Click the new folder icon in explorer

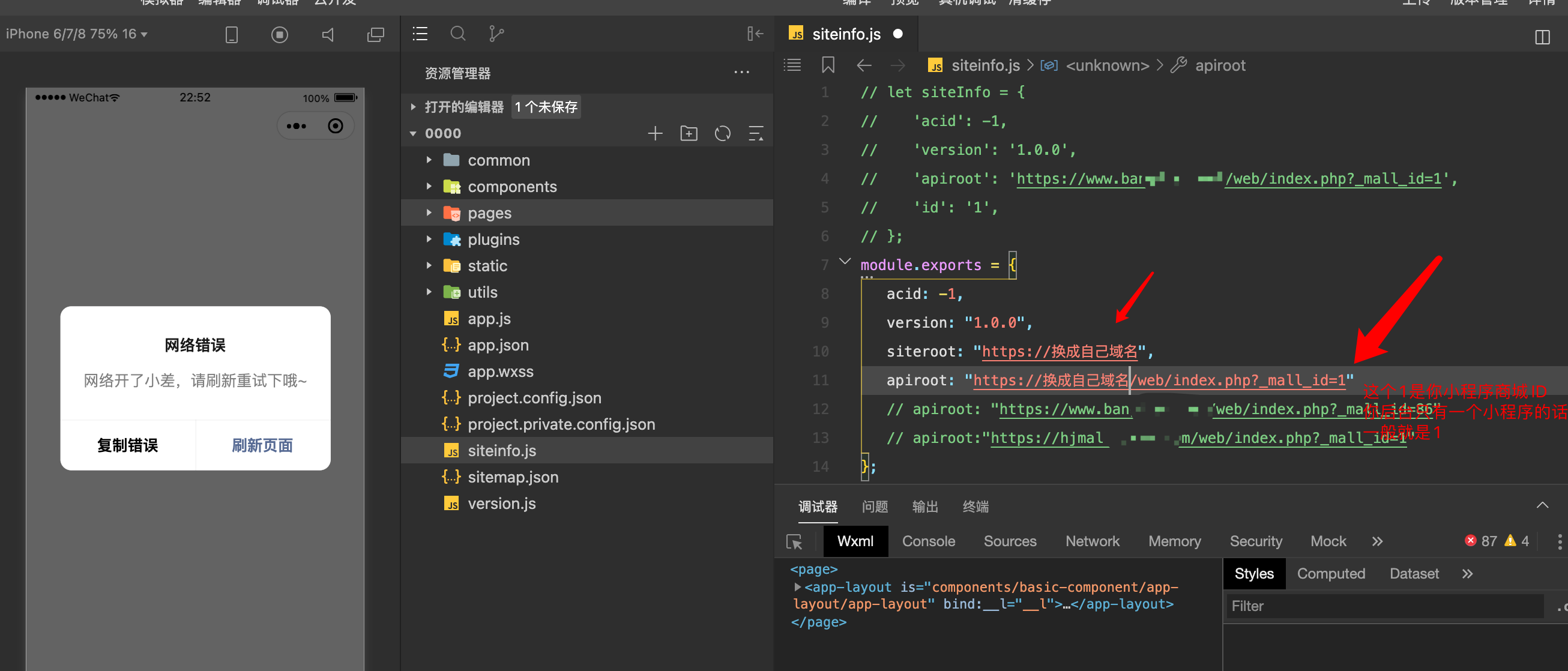tap(689, 133)
